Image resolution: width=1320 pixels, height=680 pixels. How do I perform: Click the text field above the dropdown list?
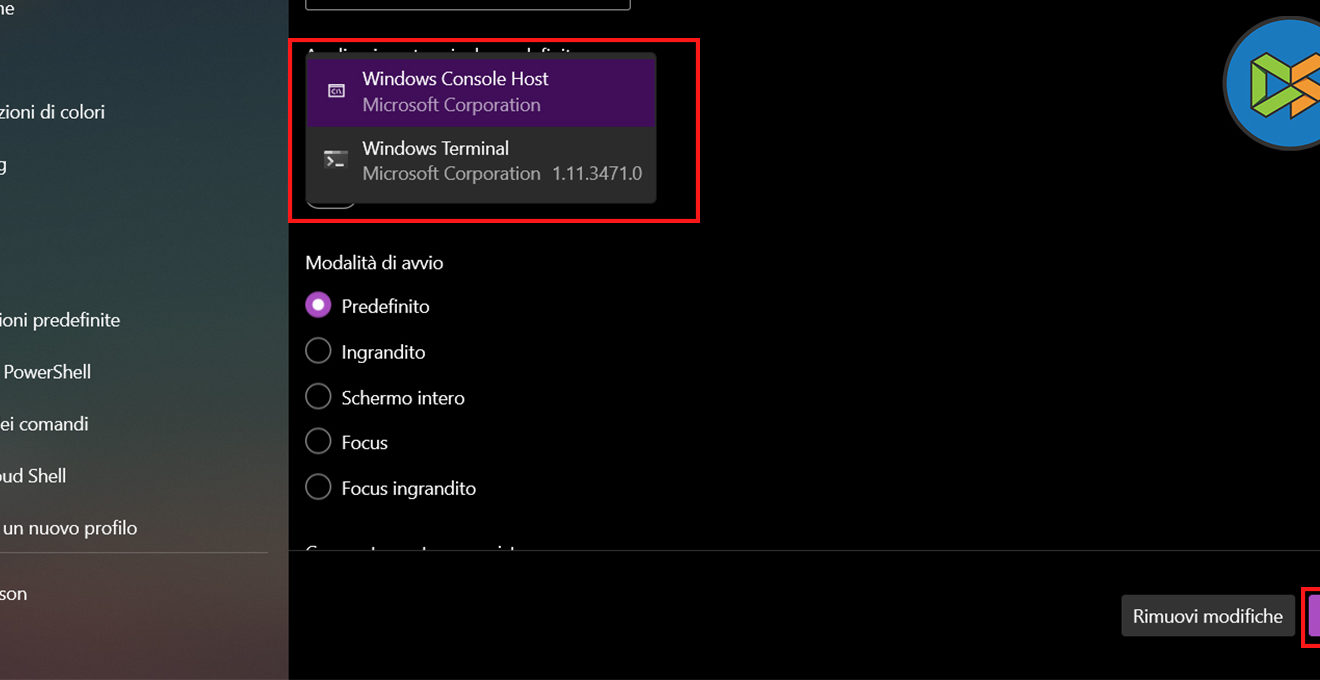click(x=467, y=5)
